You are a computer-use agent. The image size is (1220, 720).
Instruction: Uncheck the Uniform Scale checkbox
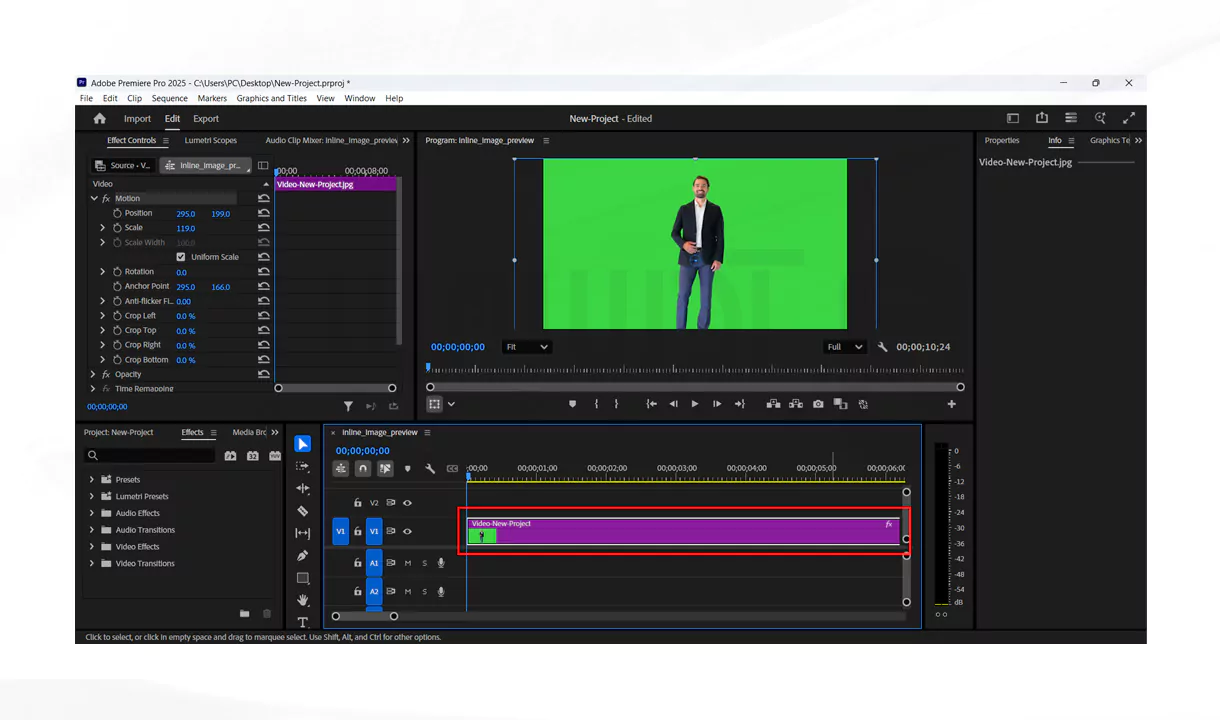click(x=181, y=257)
